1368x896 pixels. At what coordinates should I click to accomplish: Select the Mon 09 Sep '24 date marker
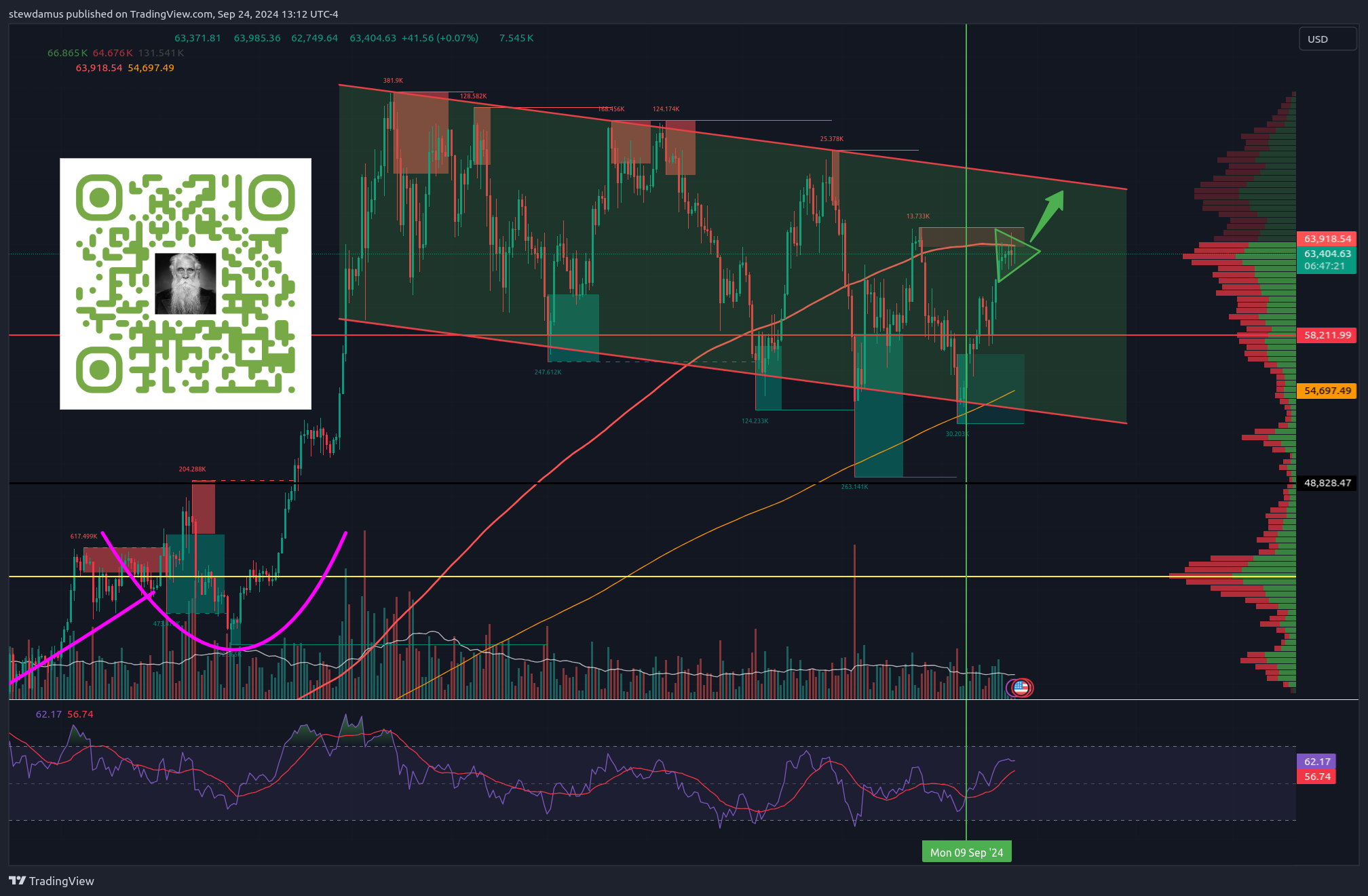point(966,852)
